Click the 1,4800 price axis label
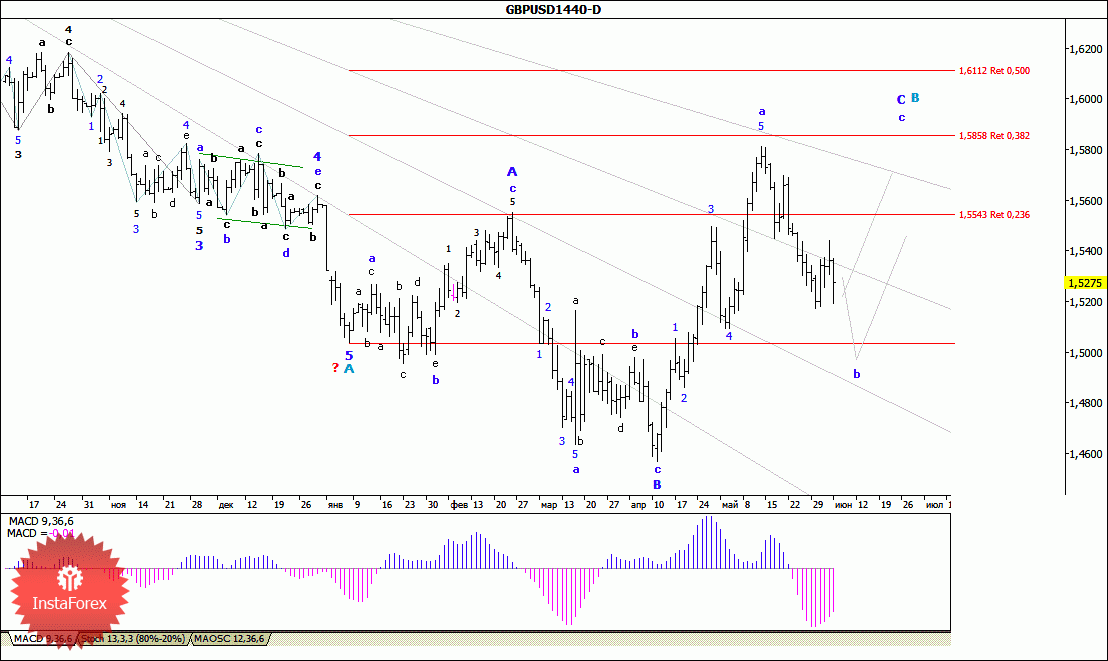This screenshot has width=1108, height=661. point(1085,403)
